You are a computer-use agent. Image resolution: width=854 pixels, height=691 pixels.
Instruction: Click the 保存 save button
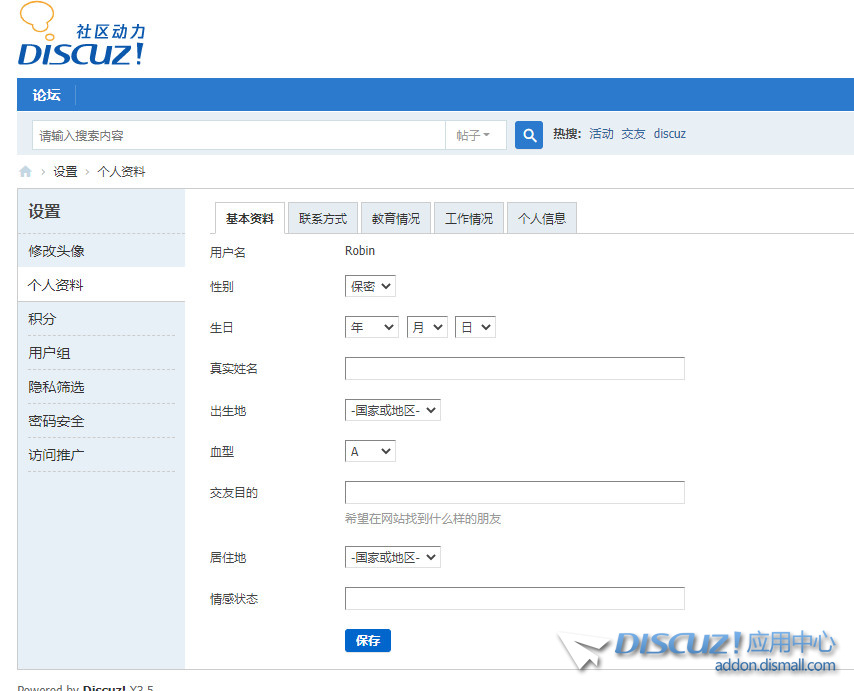(x=367, y=640)
